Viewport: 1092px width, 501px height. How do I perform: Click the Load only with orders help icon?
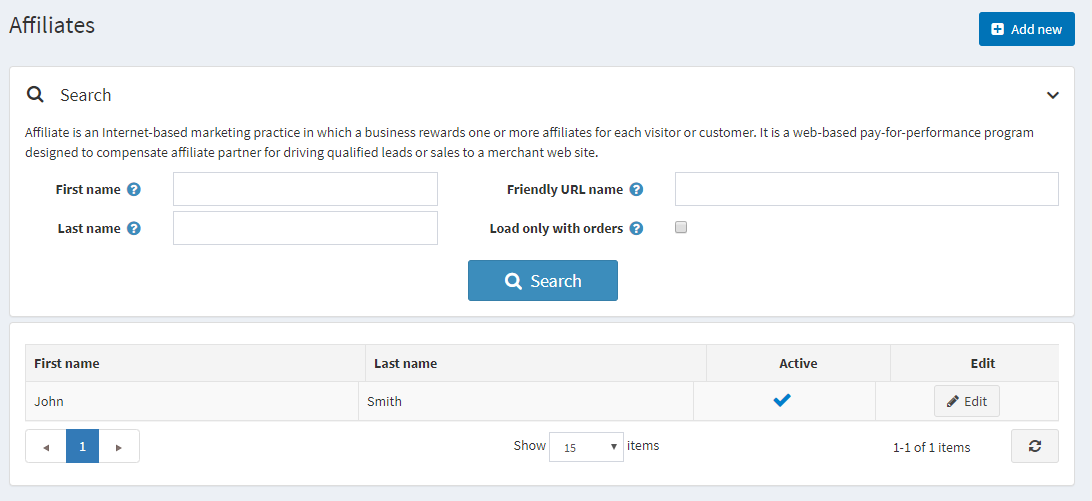tap(636, 228)
